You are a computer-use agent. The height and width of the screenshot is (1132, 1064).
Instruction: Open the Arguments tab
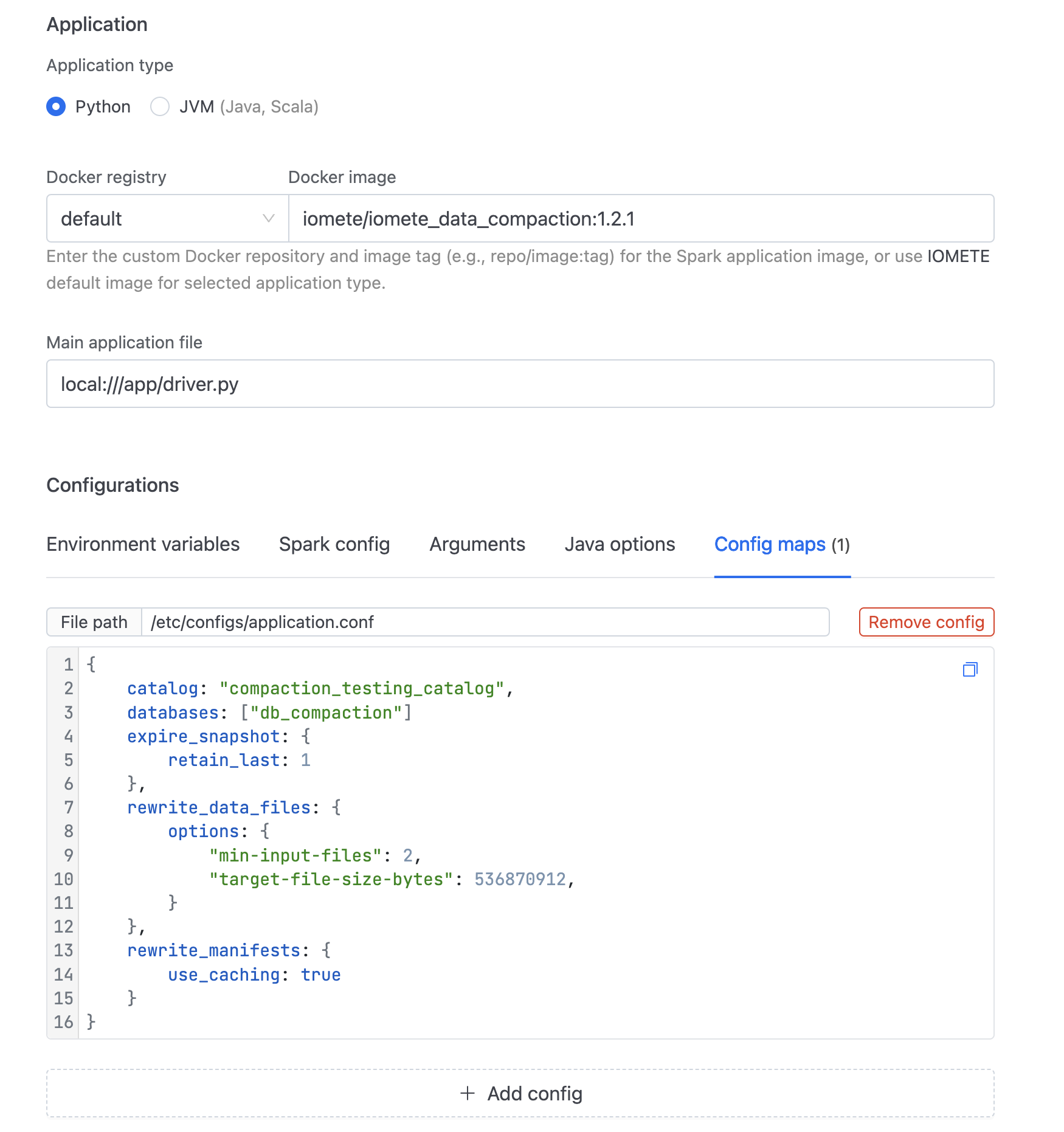477,544
